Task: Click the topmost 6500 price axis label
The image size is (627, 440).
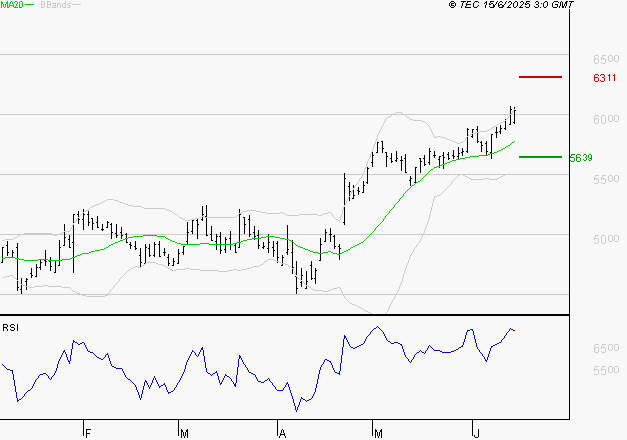Action: click(x=604, y=59)
